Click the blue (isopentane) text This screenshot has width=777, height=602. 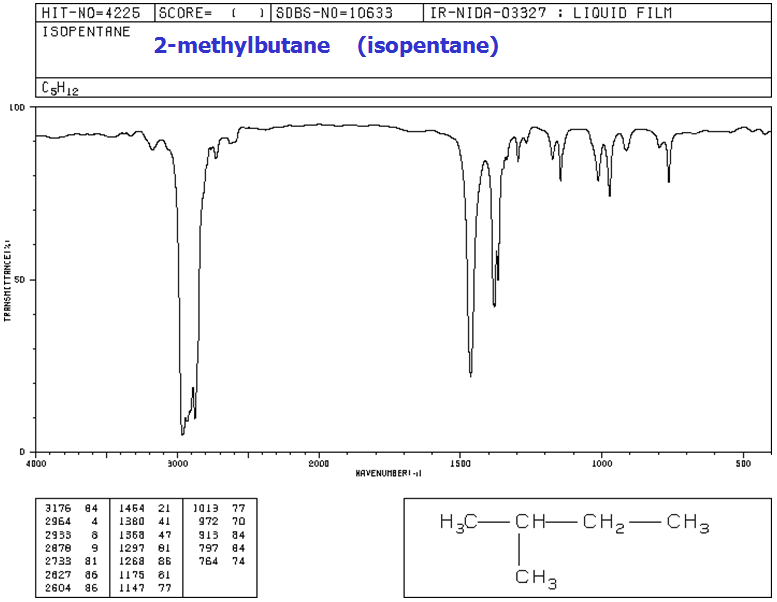point(428,46)
